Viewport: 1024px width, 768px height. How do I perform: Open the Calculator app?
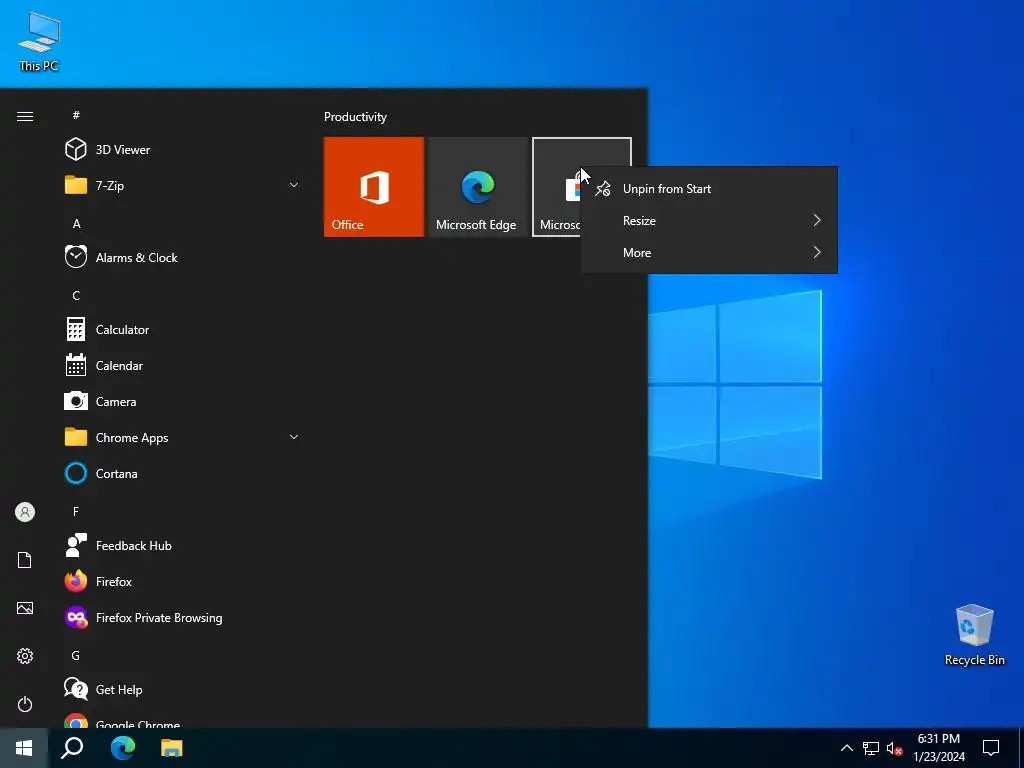tap(183, 330)
